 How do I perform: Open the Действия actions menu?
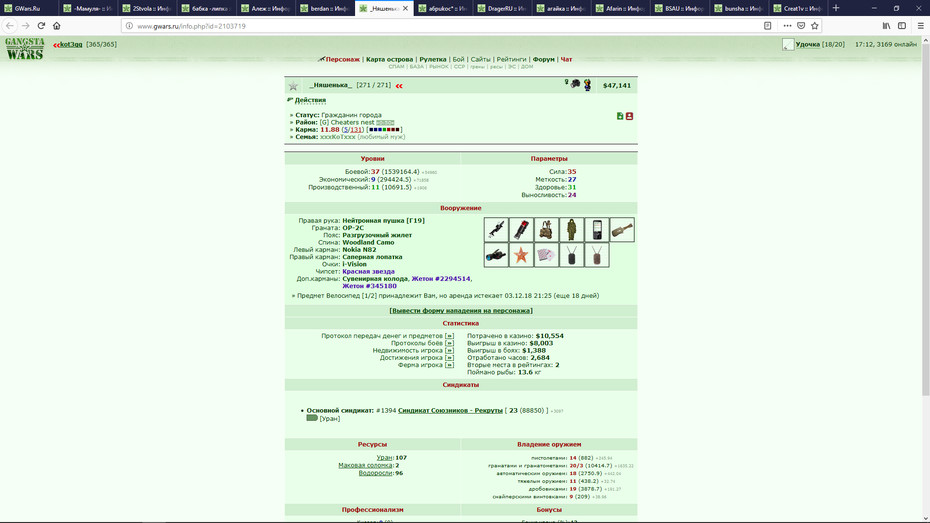tap(310, 100)
